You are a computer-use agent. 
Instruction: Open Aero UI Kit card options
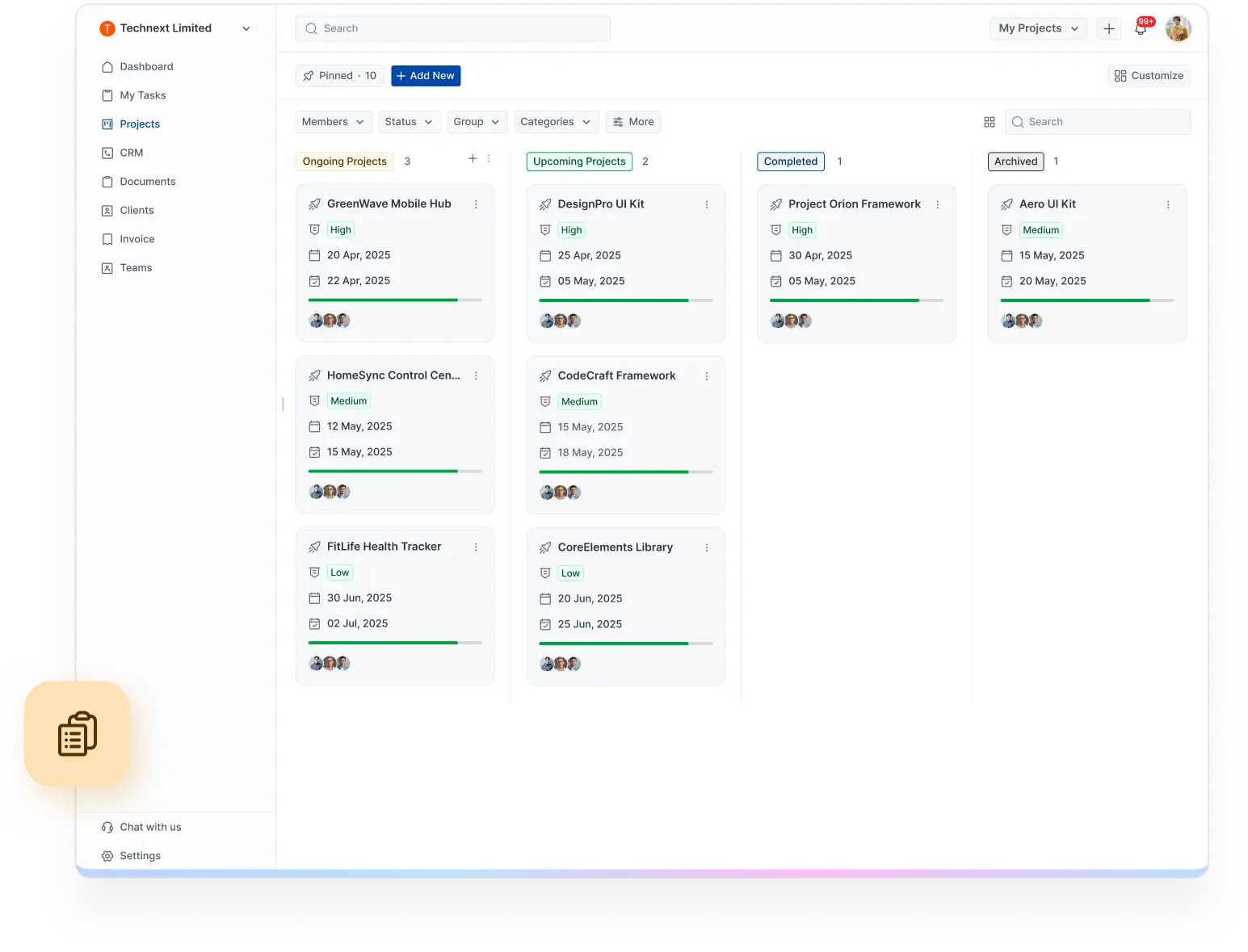point(1168,204)
